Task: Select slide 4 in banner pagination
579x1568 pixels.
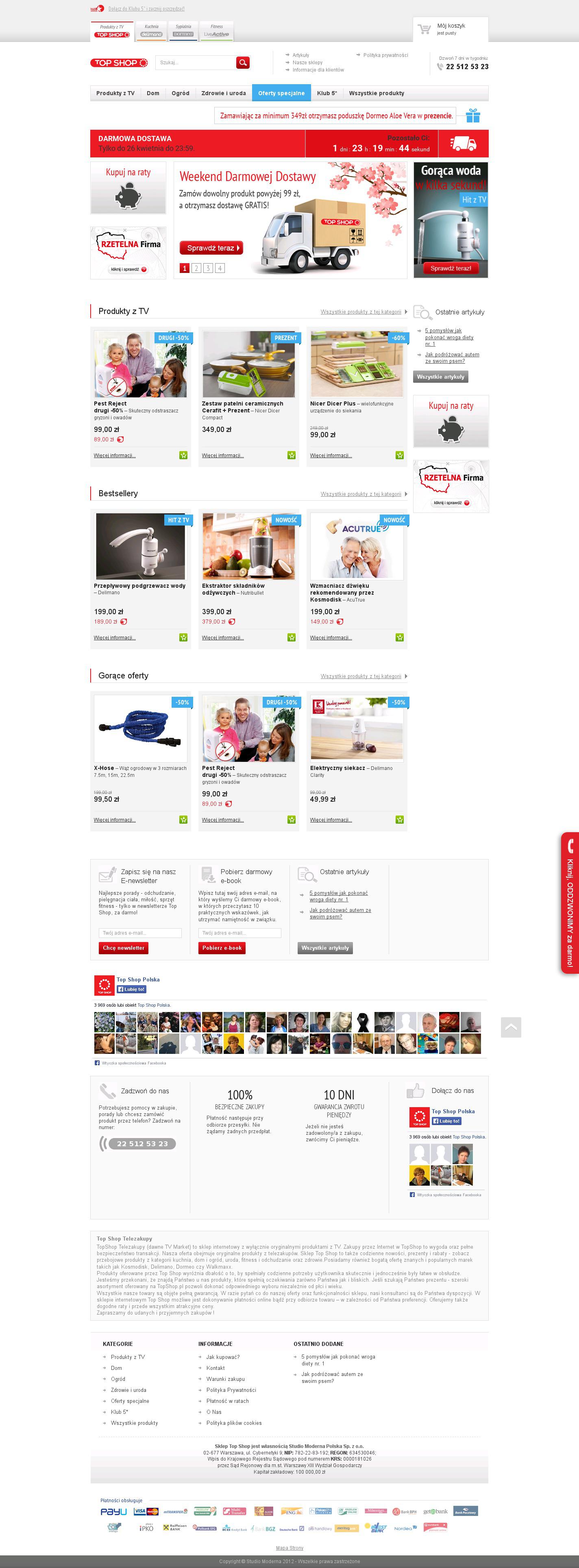Action: click(220, 268)
